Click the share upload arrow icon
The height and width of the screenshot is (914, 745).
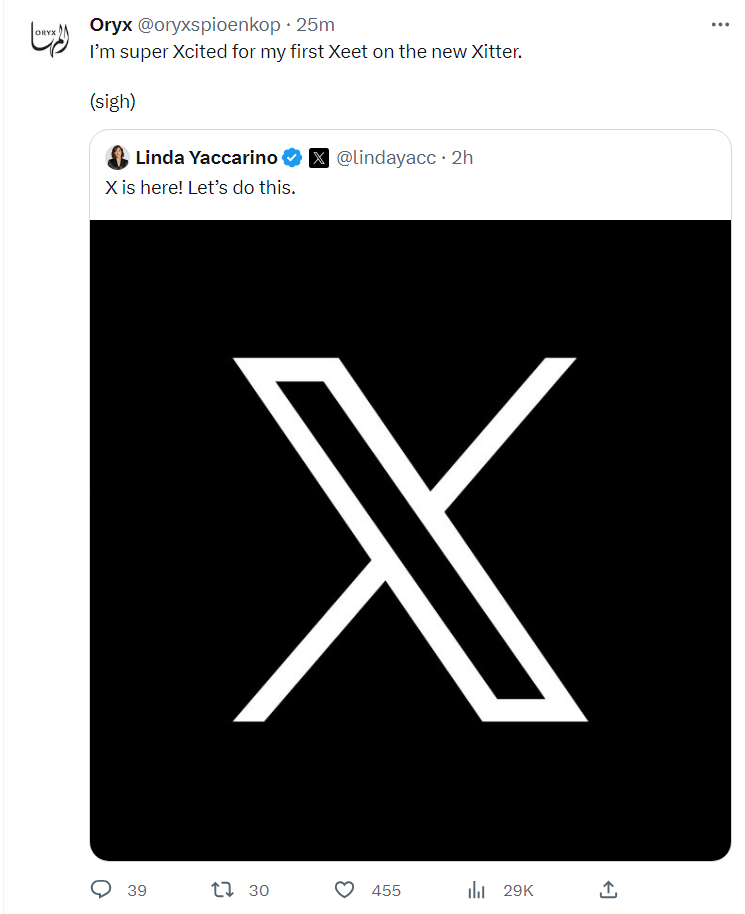pyautogui.click(x=607, y=889)
